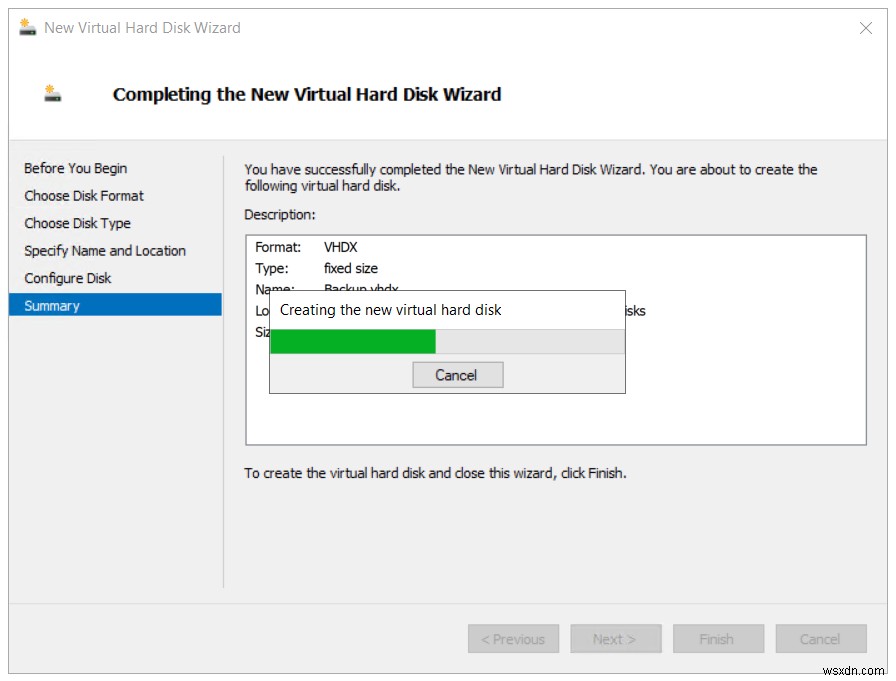
Task: Click the green progress bar
Action: (x=350, y=341)
